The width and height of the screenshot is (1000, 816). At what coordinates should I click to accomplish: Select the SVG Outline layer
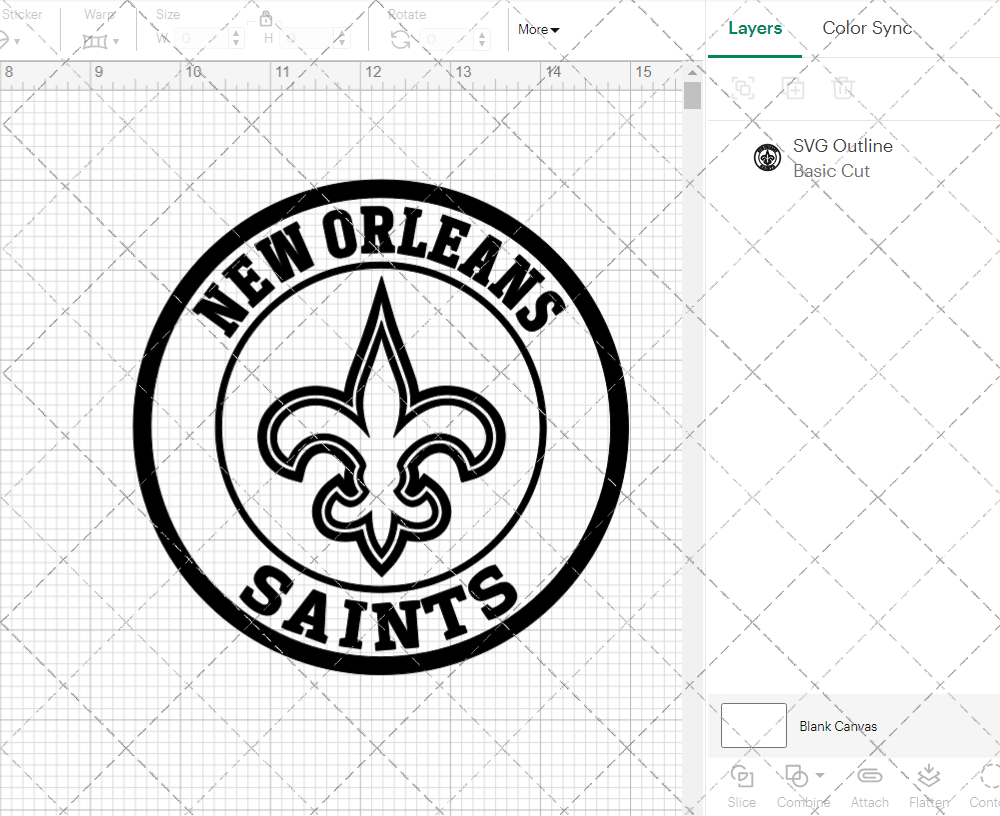coord(842,158)
